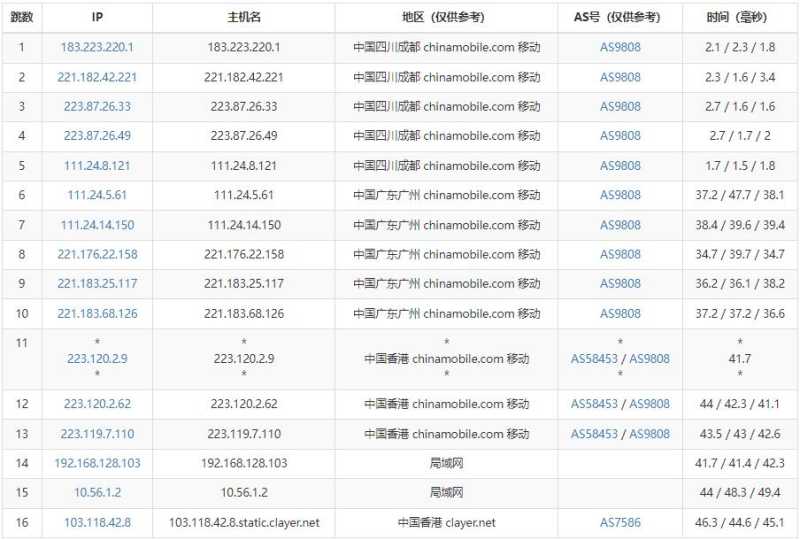Click region text 中国香港 clayer.net
Viewport: 800px width, 540px height.
pyautogui.click(x=446, y=523)
